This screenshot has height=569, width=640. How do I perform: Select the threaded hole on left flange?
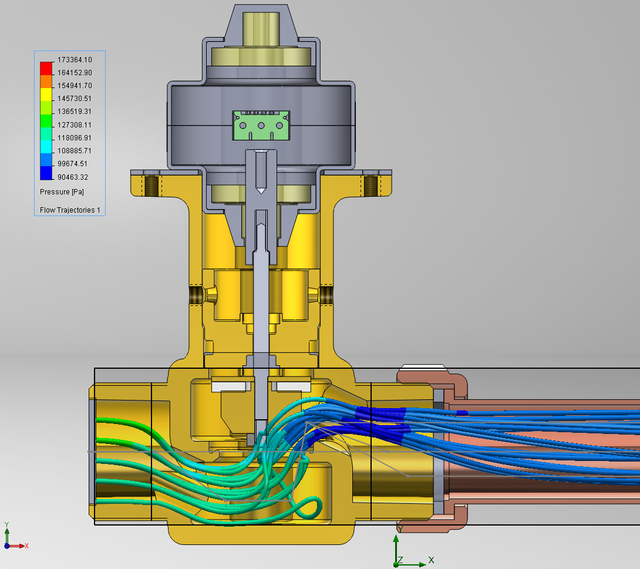click(151, 185)
